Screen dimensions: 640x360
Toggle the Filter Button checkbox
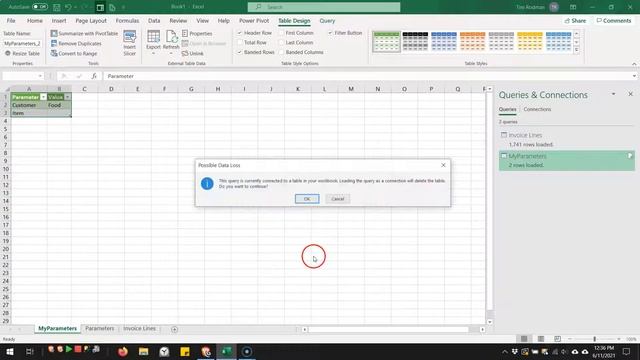pyautogui.click(x=330, y=33)
